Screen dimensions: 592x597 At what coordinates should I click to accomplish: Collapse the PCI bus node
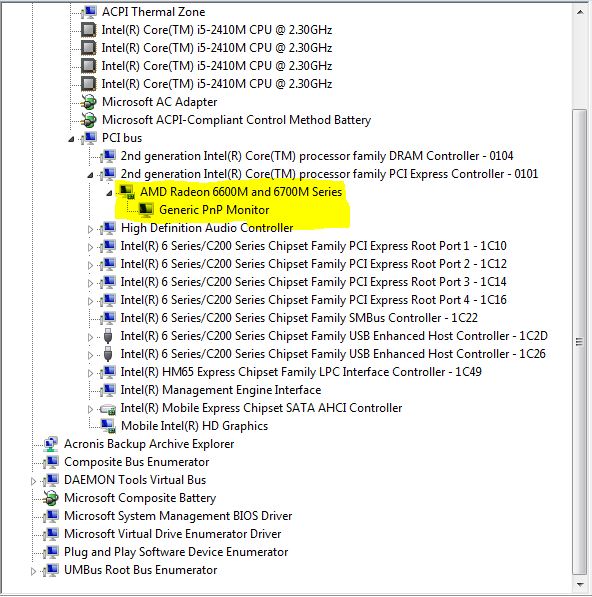click(x=71, y=139)
